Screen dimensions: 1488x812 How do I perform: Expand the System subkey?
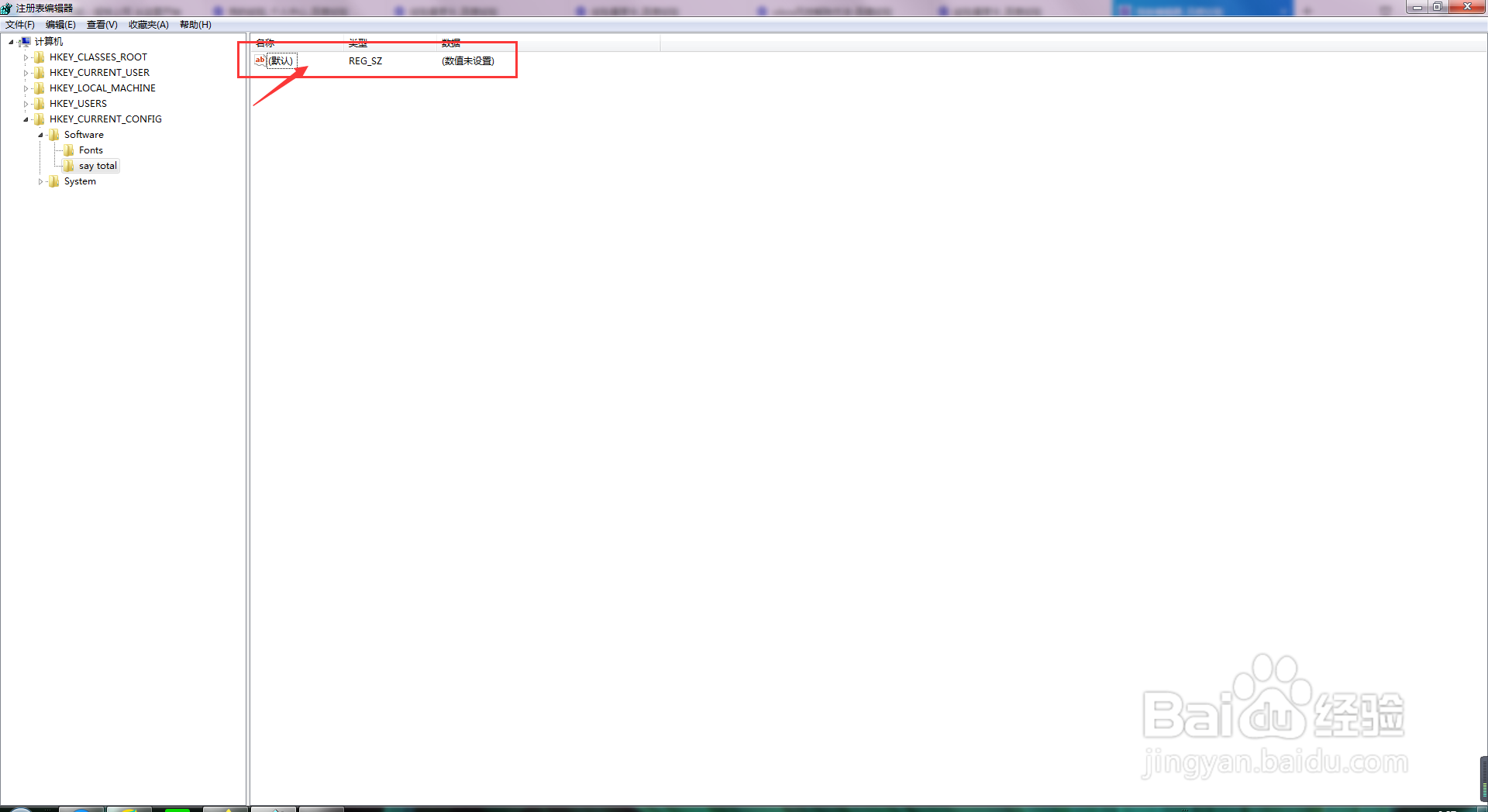click(40, 181)
